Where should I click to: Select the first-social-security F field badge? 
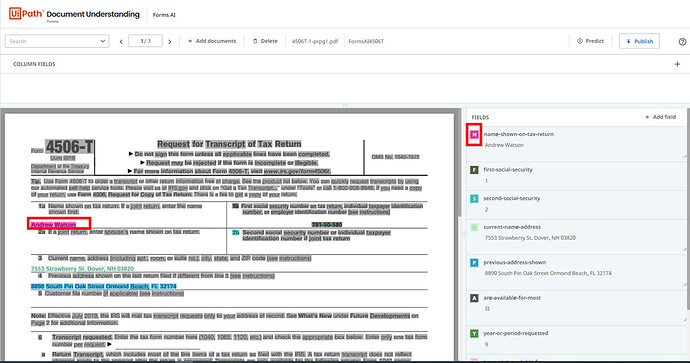pyautogui.click(x=474, y=170)
